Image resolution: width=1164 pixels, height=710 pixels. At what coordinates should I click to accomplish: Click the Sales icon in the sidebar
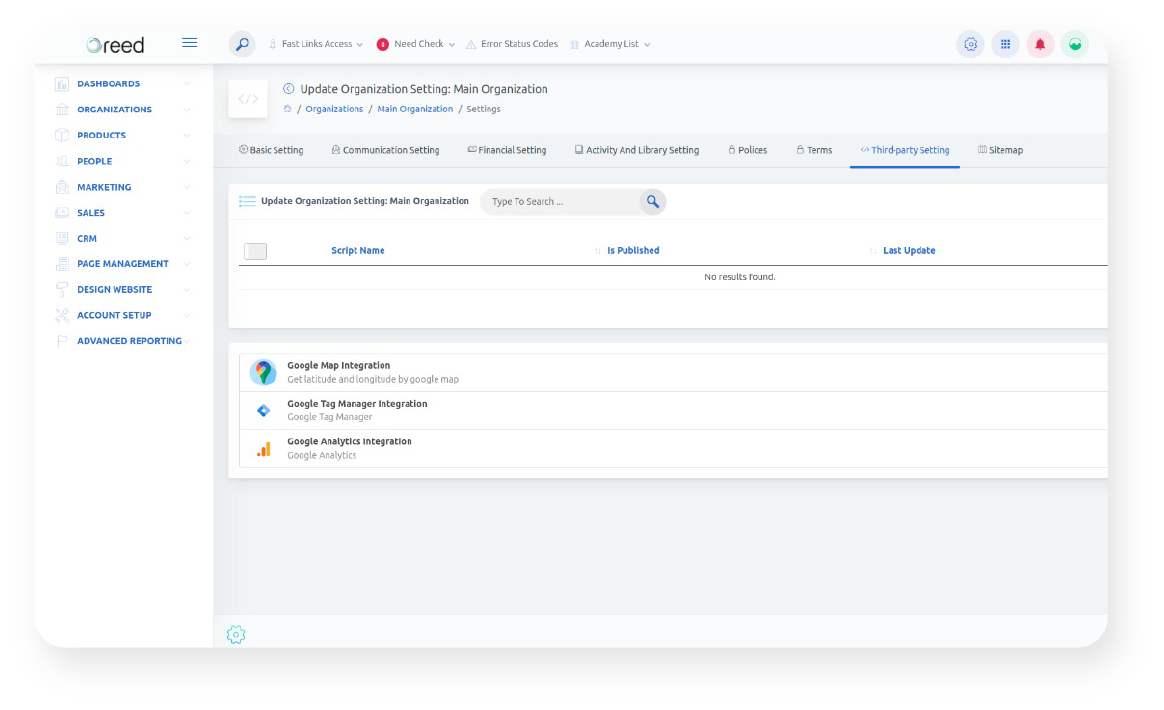(x=62, y=212)
